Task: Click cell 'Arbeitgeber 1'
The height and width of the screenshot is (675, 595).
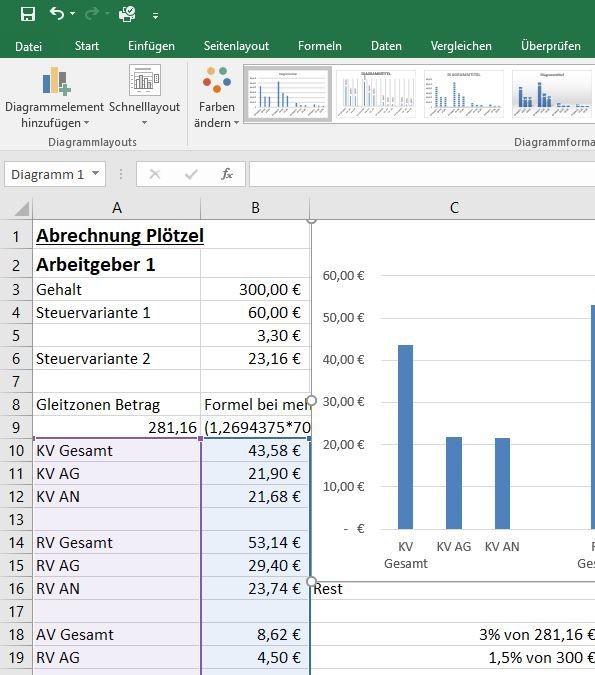Action: click(96, 264)
